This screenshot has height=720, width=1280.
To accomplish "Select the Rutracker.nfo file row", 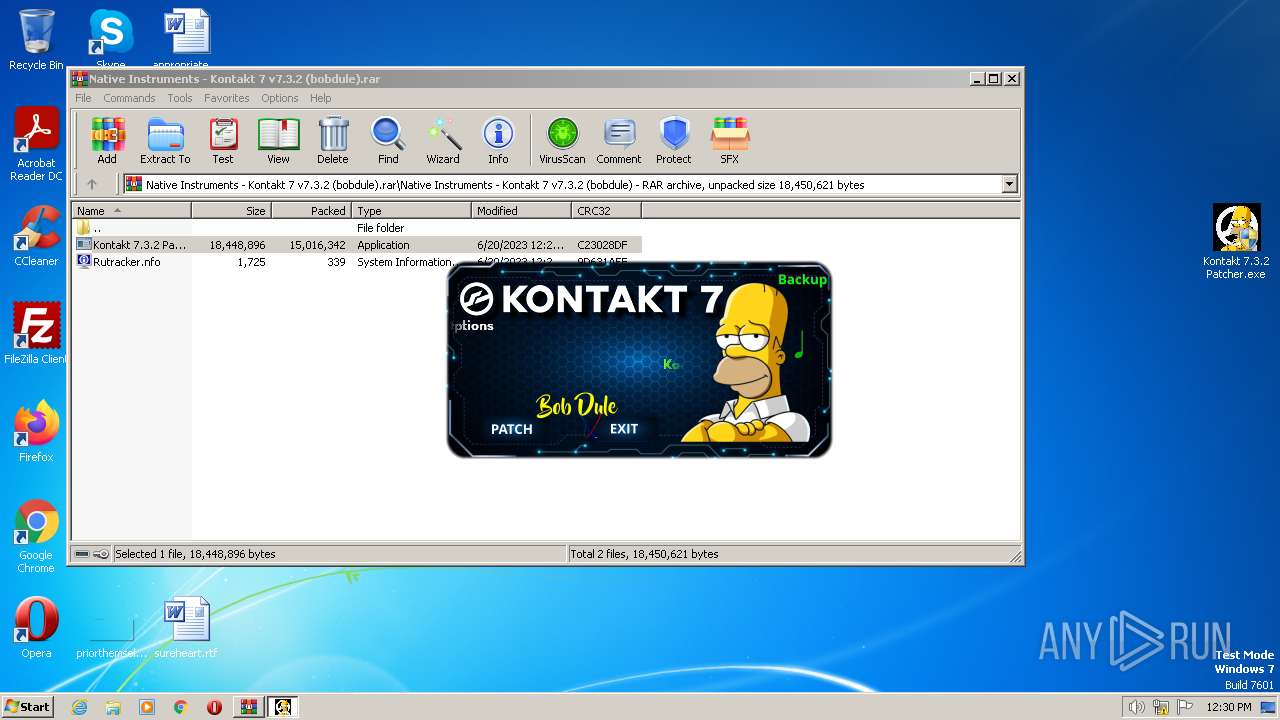I will 356,262.
